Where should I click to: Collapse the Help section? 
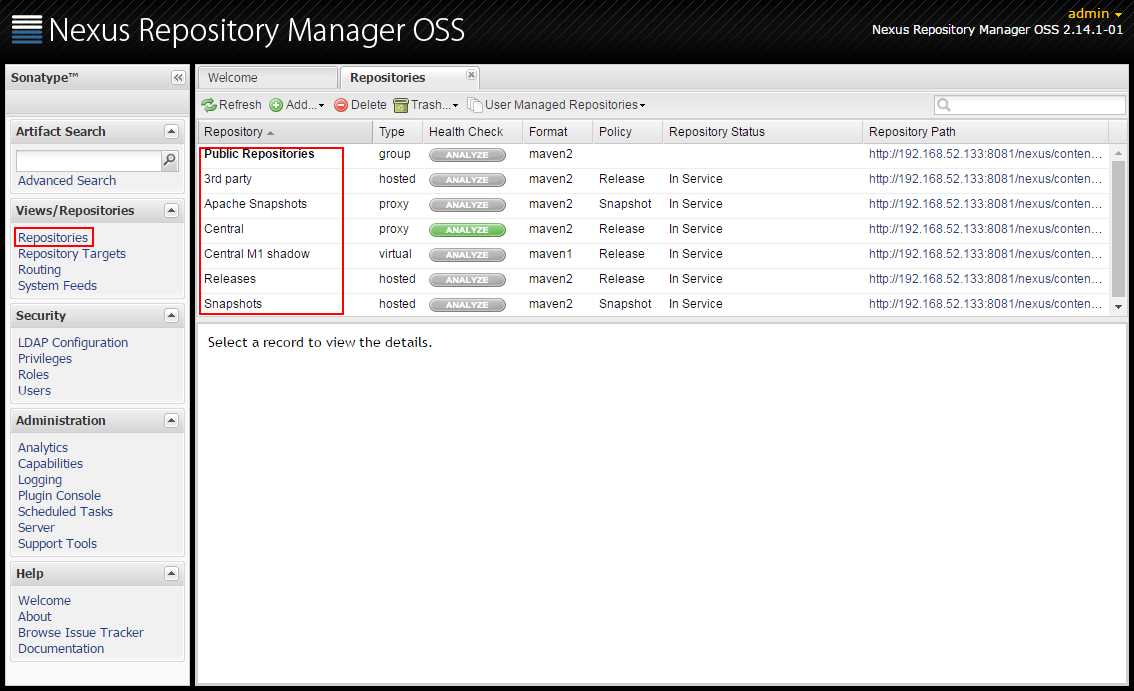click(x=171, y=574)
